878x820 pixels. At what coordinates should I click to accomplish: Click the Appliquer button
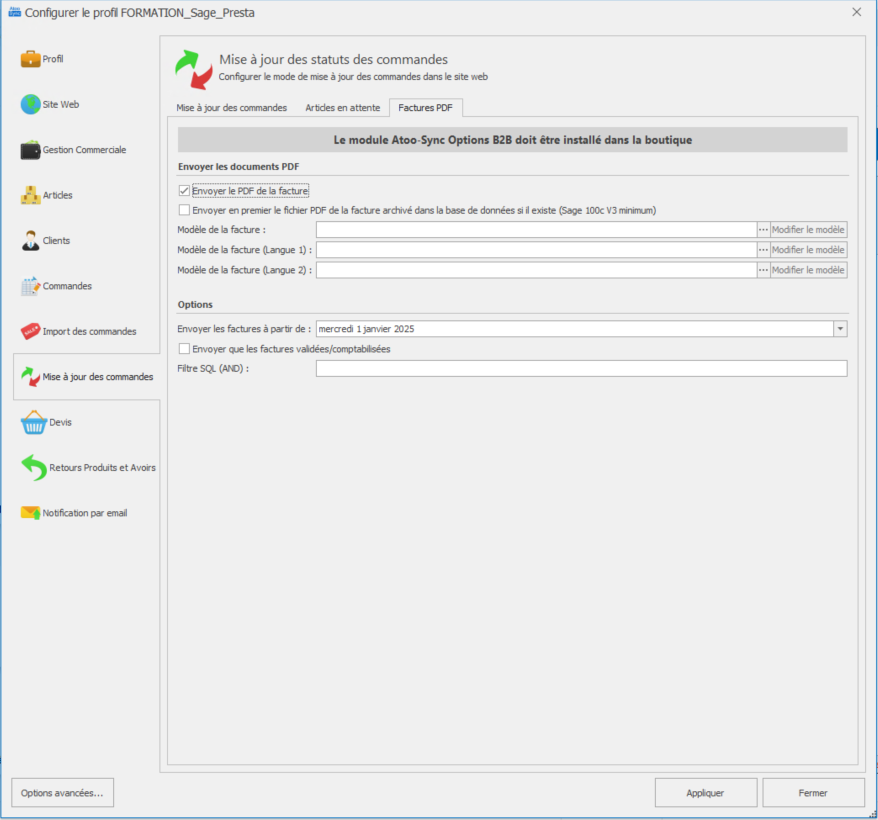pos(705,793)
